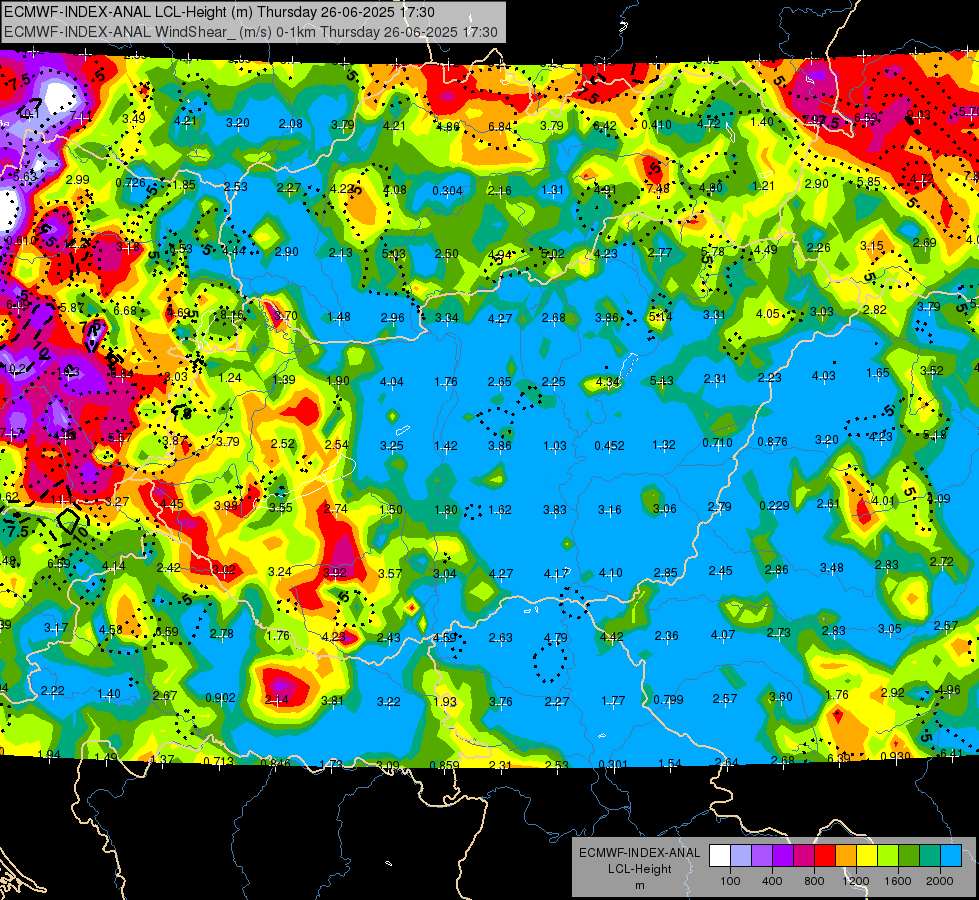Click the wind shear value 0.859
Screen dimensions: 979x900
click(x=445, y=765)
